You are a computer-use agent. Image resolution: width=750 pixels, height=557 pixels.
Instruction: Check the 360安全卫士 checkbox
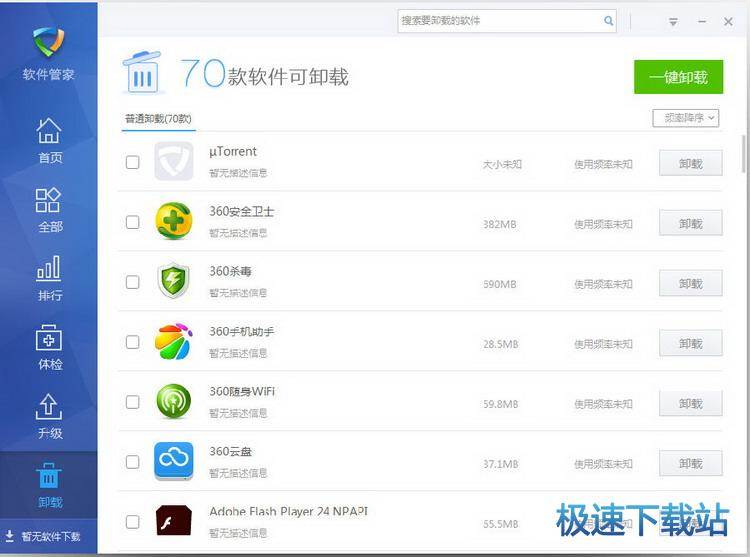pos(132,222)
